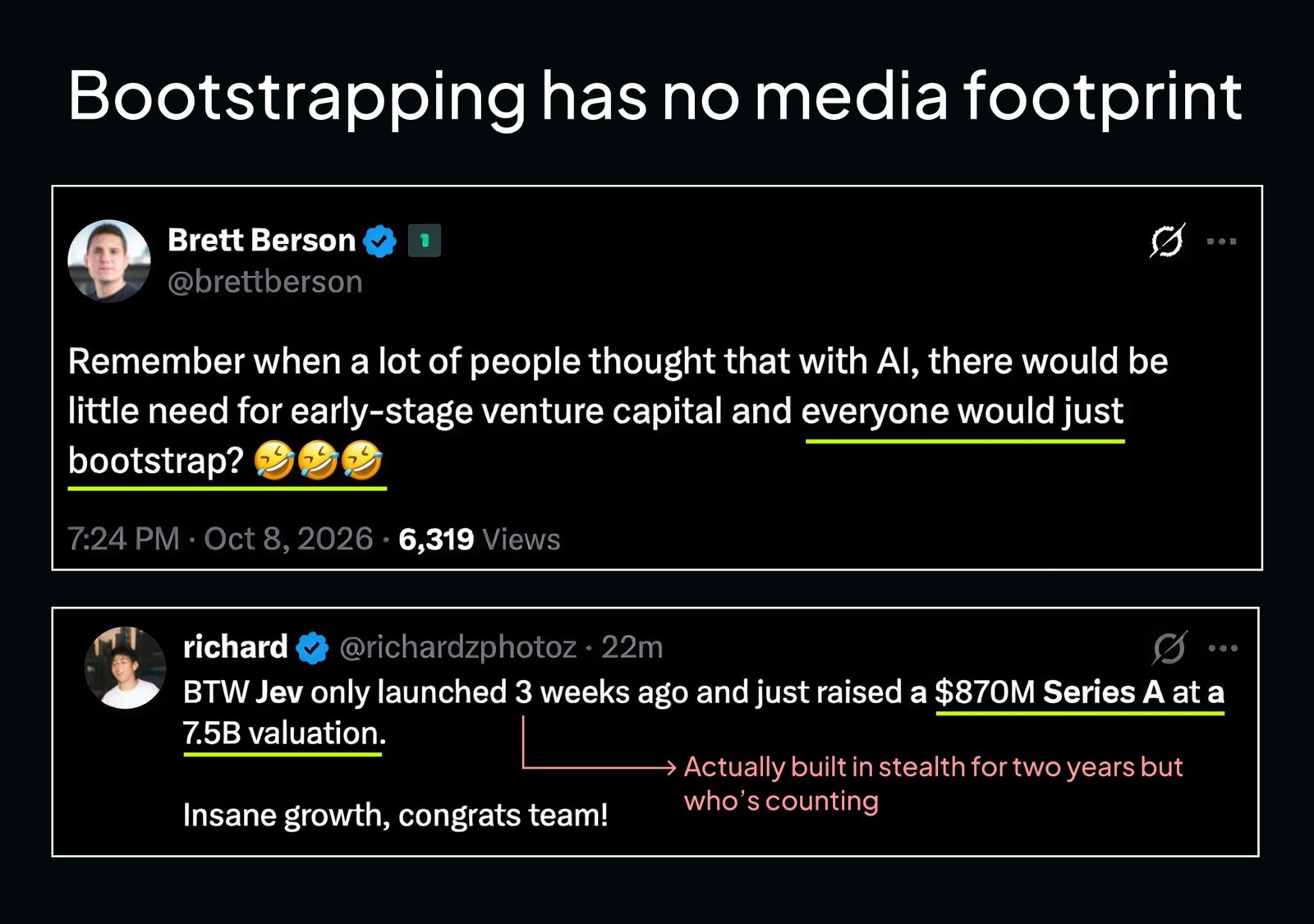
Task: Click the Brett Berson display name
Action: (261, 241)
